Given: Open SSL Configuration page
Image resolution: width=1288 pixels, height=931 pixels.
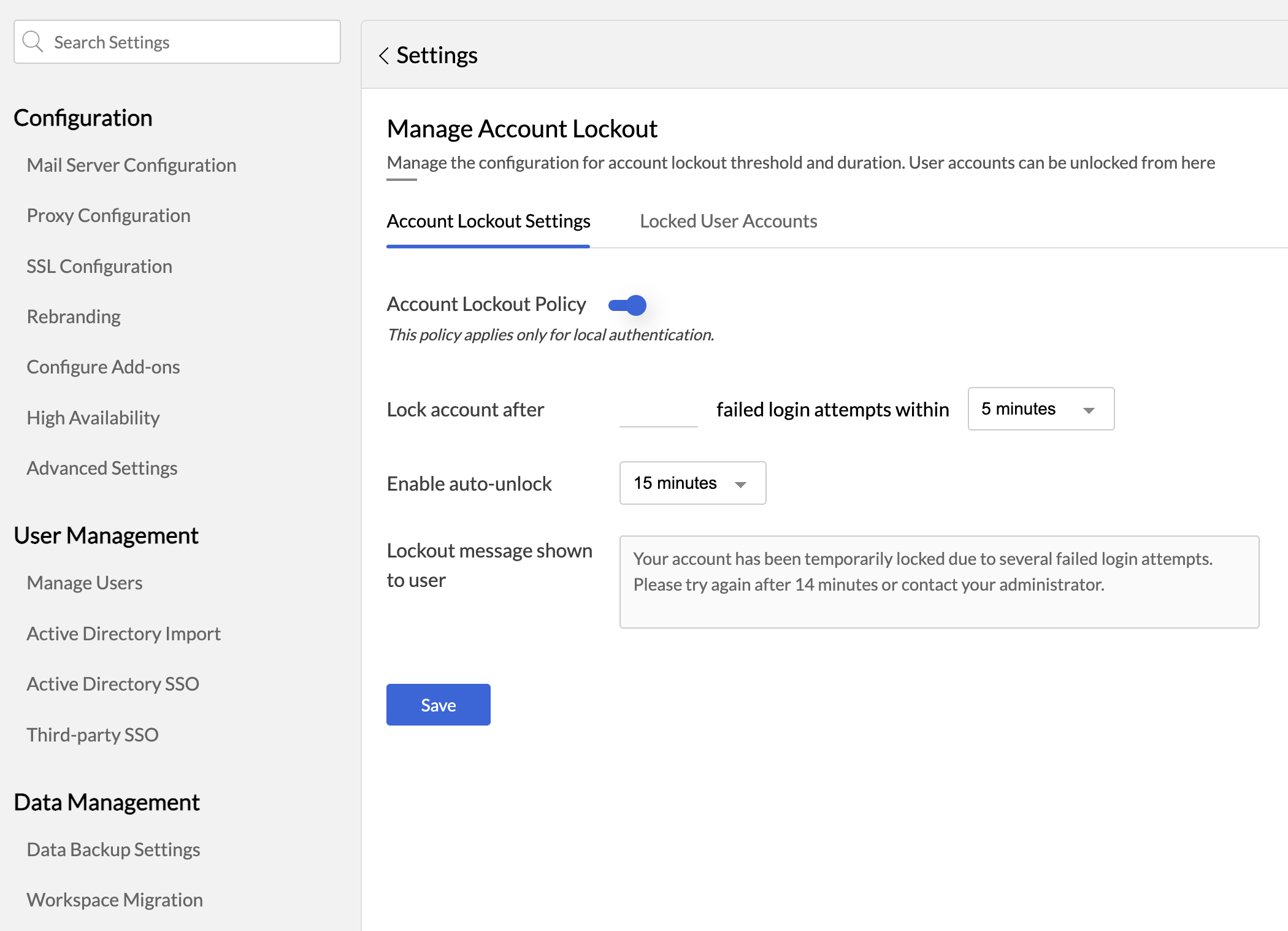Looking at the screenshot, I should (99, 266).
